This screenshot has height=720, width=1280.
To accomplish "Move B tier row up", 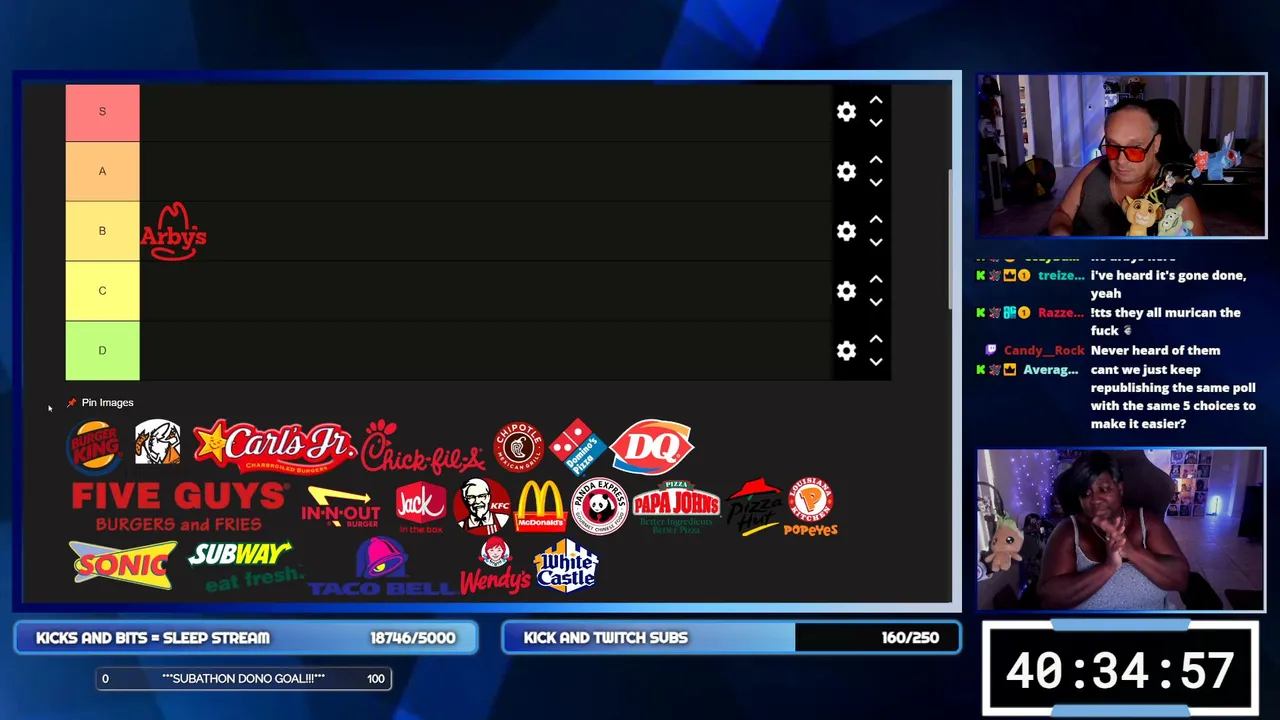I will pos(876,220).
